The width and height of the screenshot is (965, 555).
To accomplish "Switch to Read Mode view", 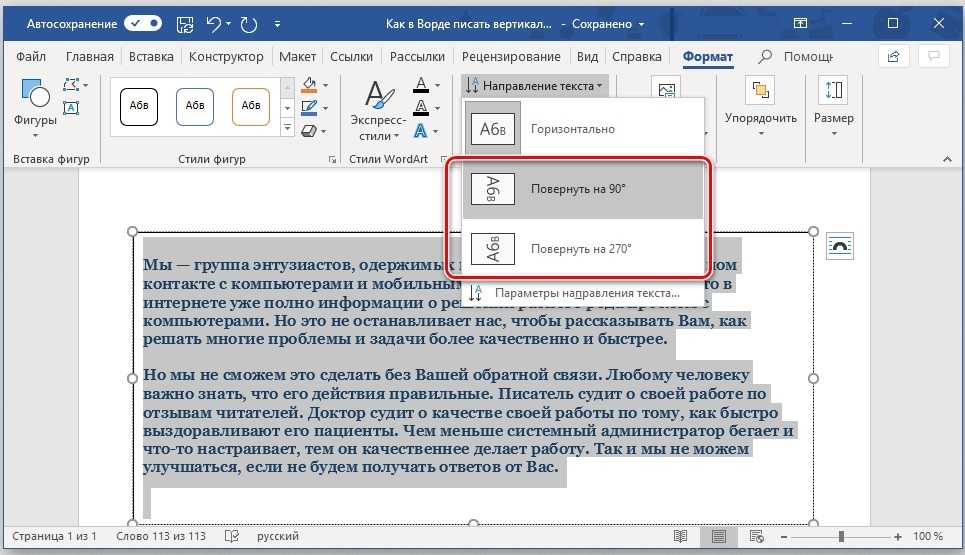I will tap(680, 537).
